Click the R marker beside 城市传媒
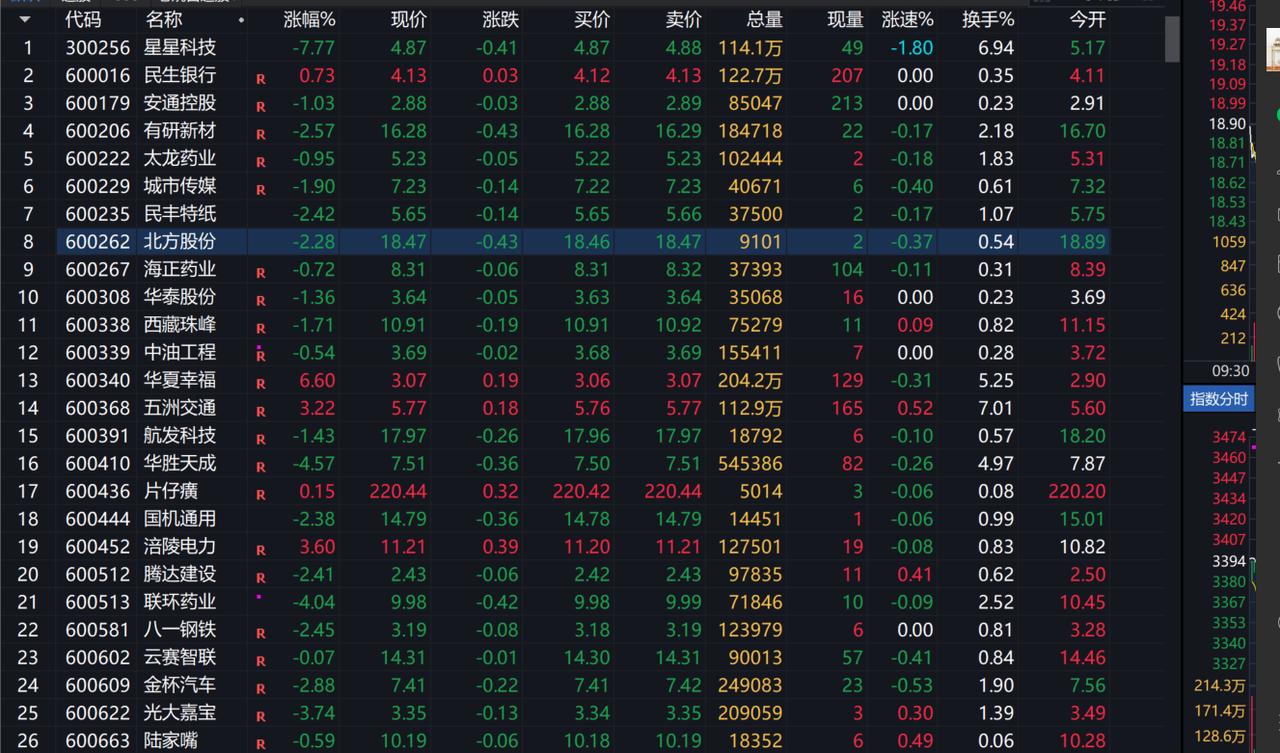The image size is (1280, 753). [x=261, y=190]
